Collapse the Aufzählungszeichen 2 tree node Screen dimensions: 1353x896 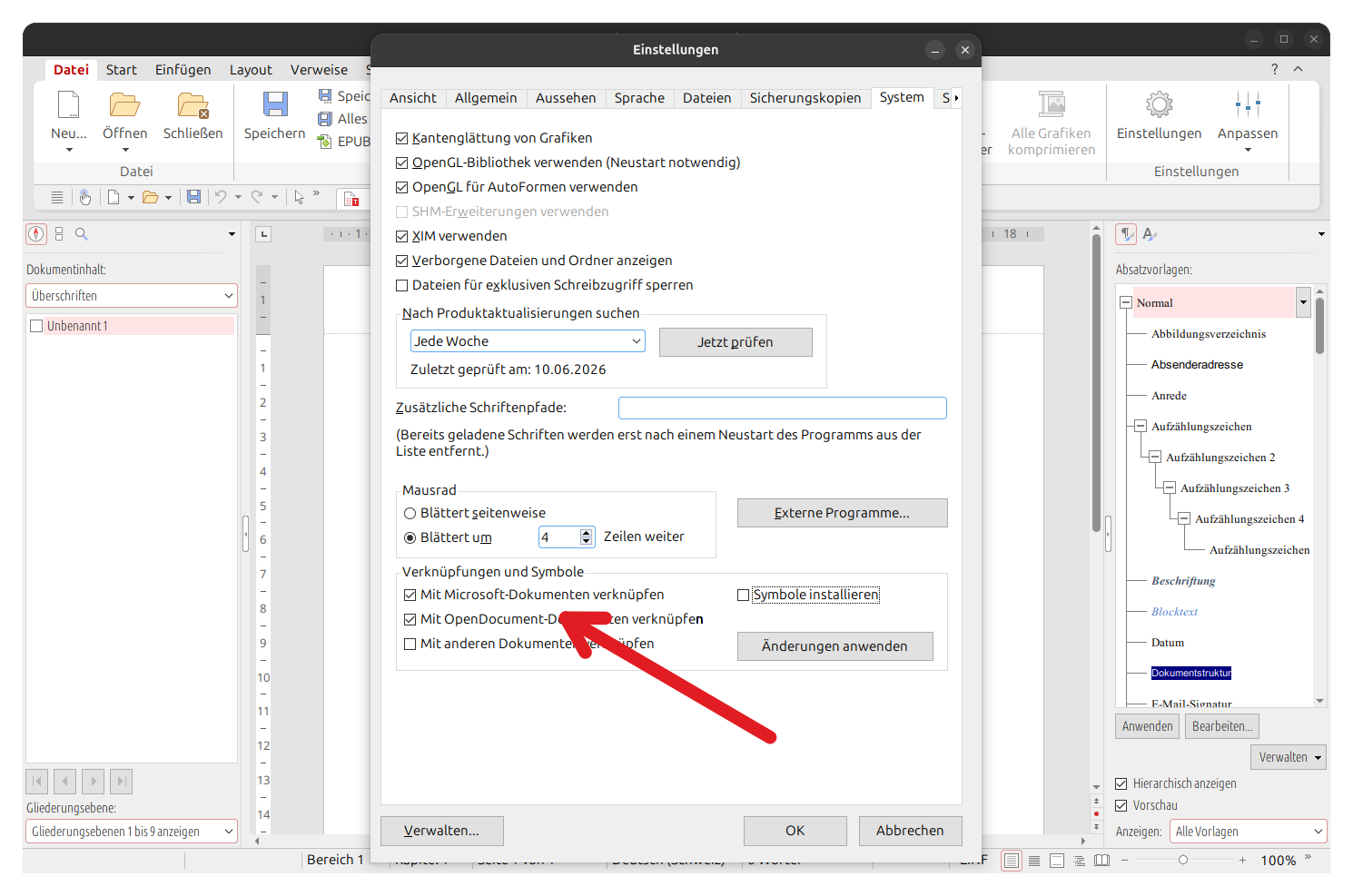click(1155, 458)
